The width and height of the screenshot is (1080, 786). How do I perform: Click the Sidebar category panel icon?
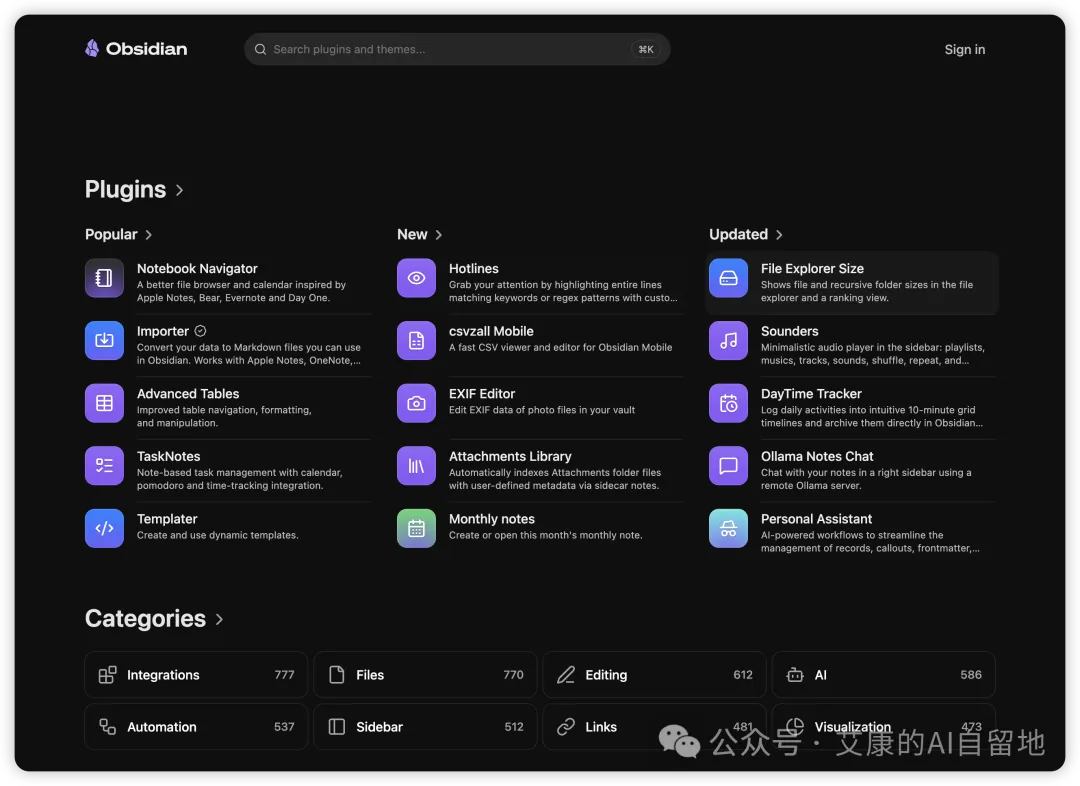tap(337, 727)
